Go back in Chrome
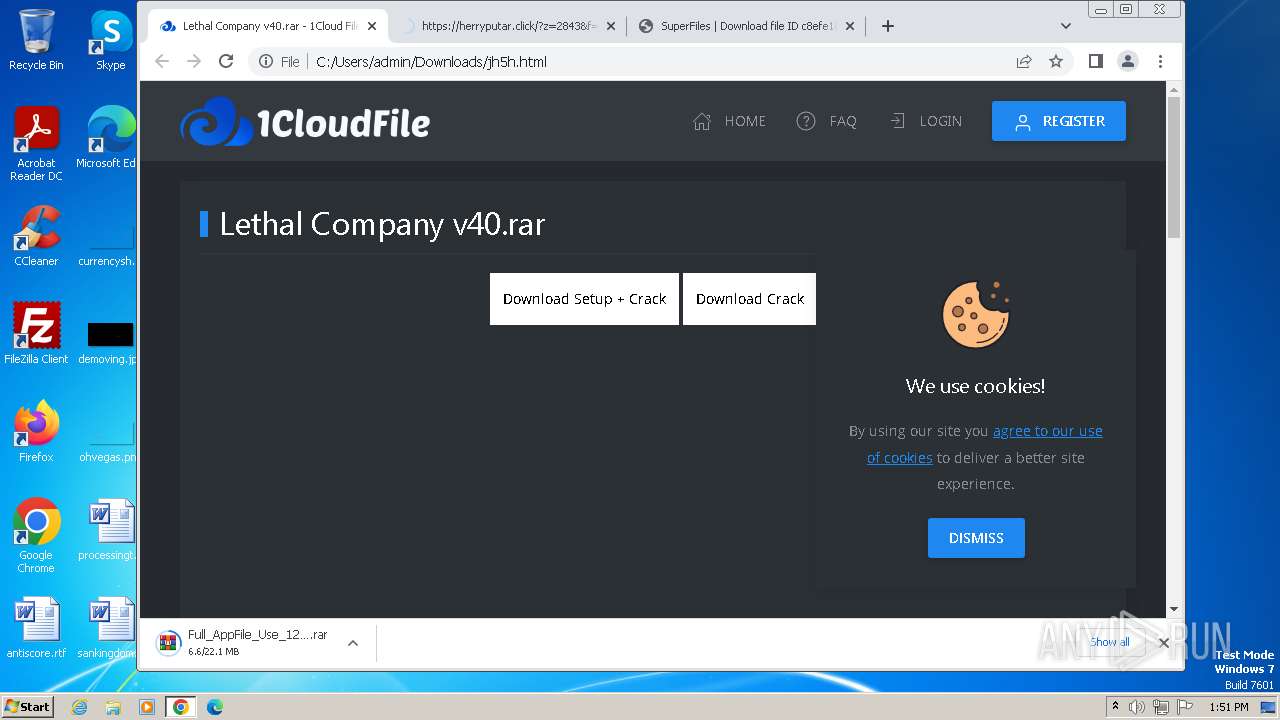The image size is (1280, 720). point(162,61)
